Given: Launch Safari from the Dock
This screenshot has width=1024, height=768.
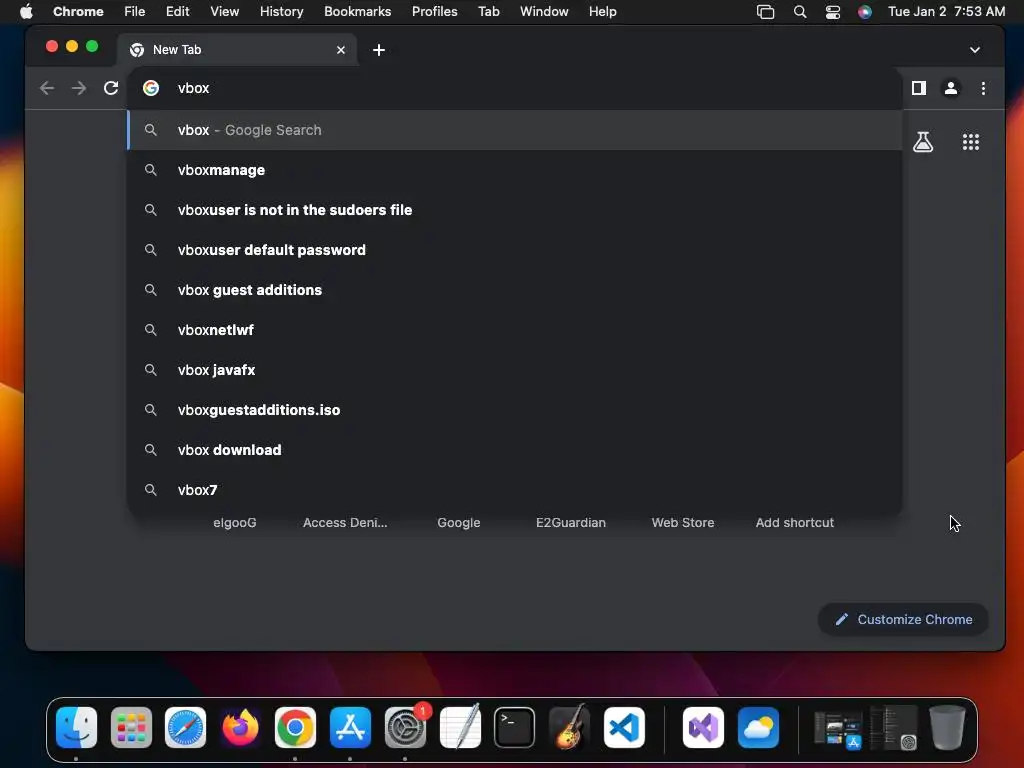Looking at the screenshot, I should (x=185, y=728).
